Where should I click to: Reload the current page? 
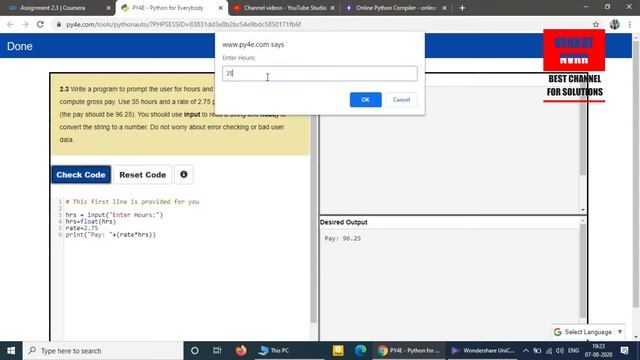point(40,24)
